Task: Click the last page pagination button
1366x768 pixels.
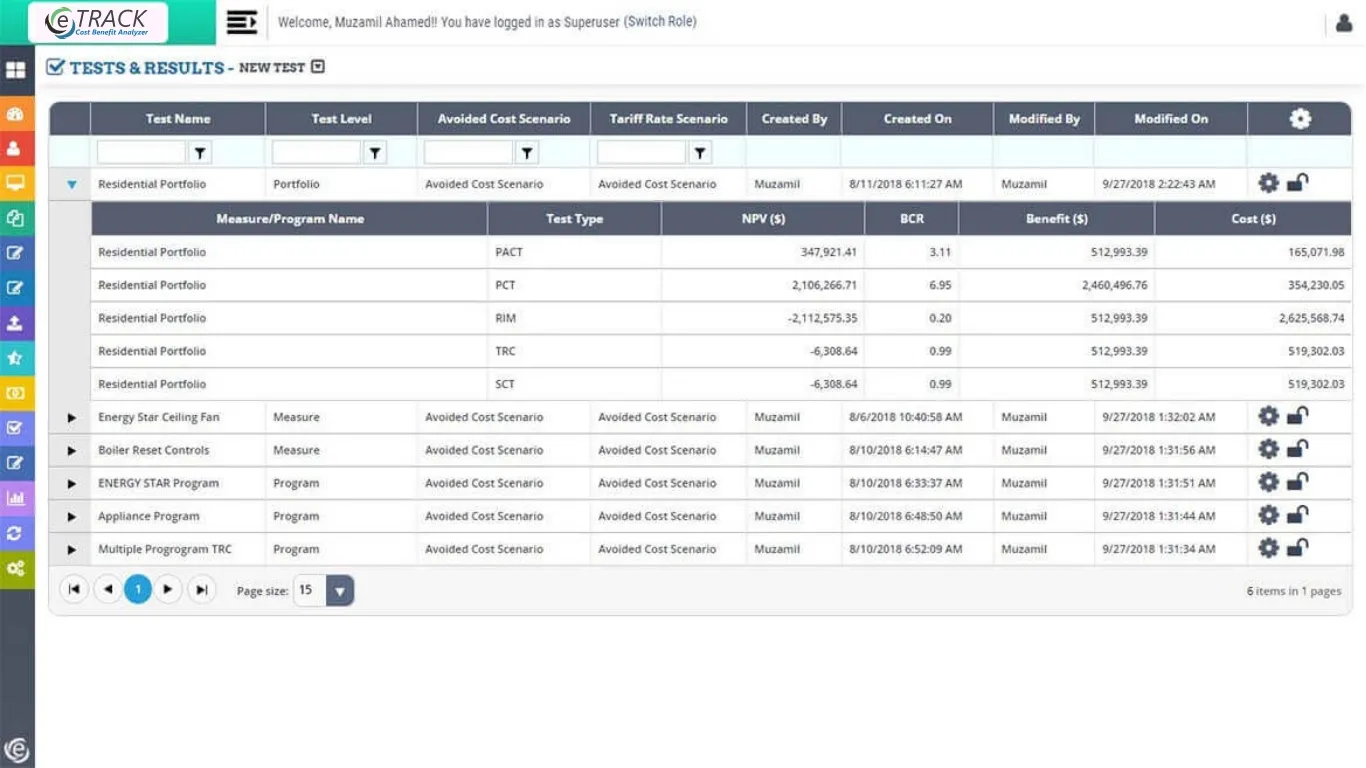Action: pos(202,589)
